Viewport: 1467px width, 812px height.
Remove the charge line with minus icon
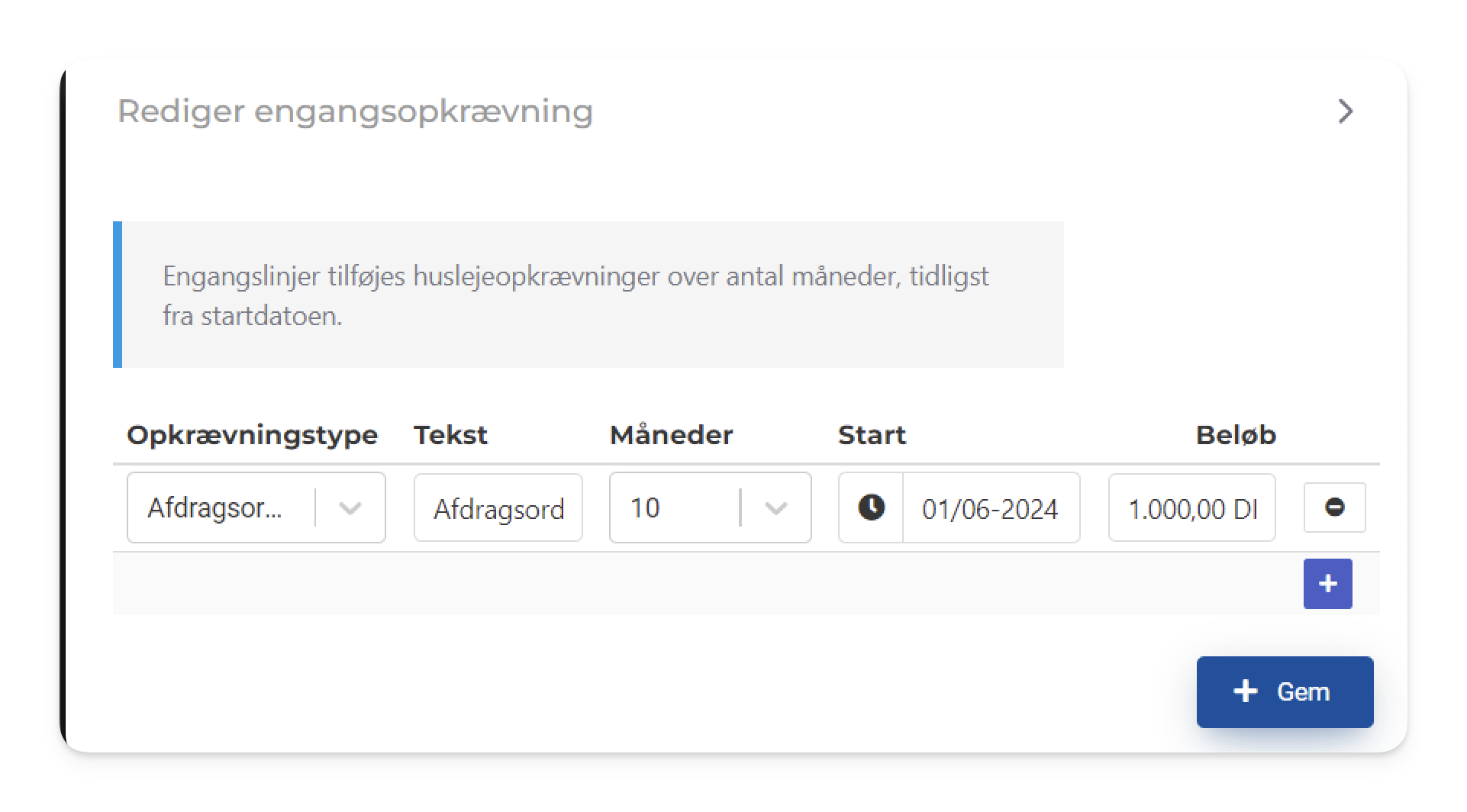[x=1334, y=507]
